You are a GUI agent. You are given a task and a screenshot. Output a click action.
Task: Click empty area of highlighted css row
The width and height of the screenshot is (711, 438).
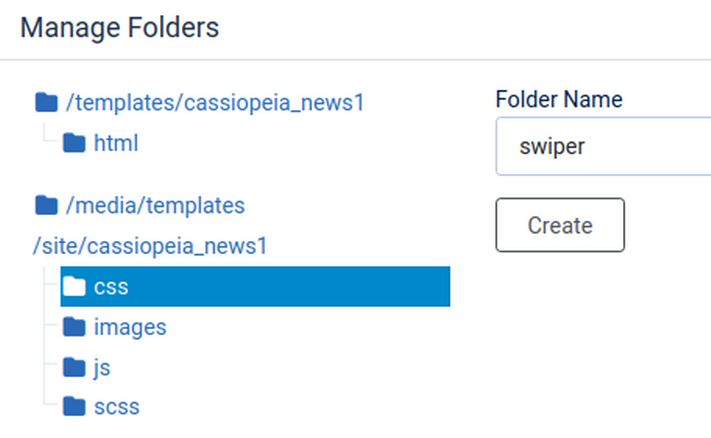click(300, 287)
